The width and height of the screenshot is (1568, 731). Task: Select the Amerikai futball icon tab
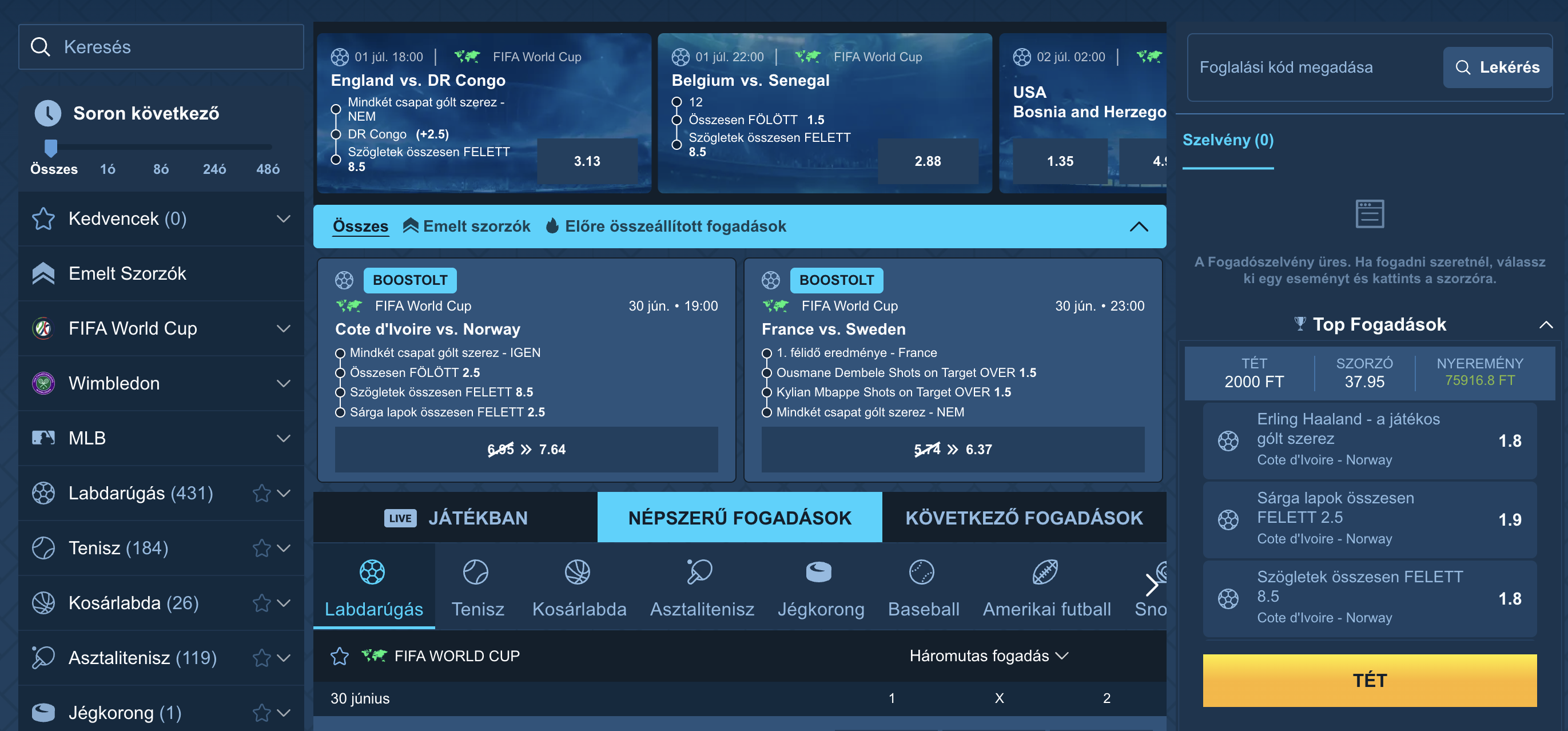click(1046, 587)
